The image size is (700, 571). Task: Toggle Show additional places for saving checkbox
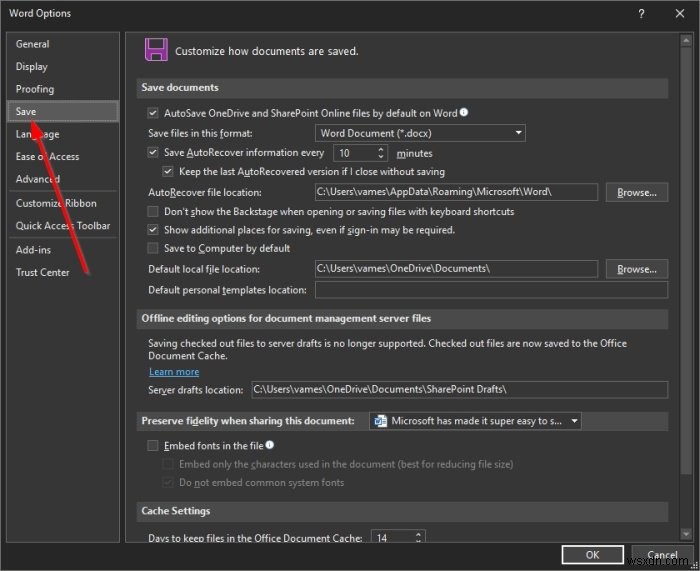[x=153, y=230]
